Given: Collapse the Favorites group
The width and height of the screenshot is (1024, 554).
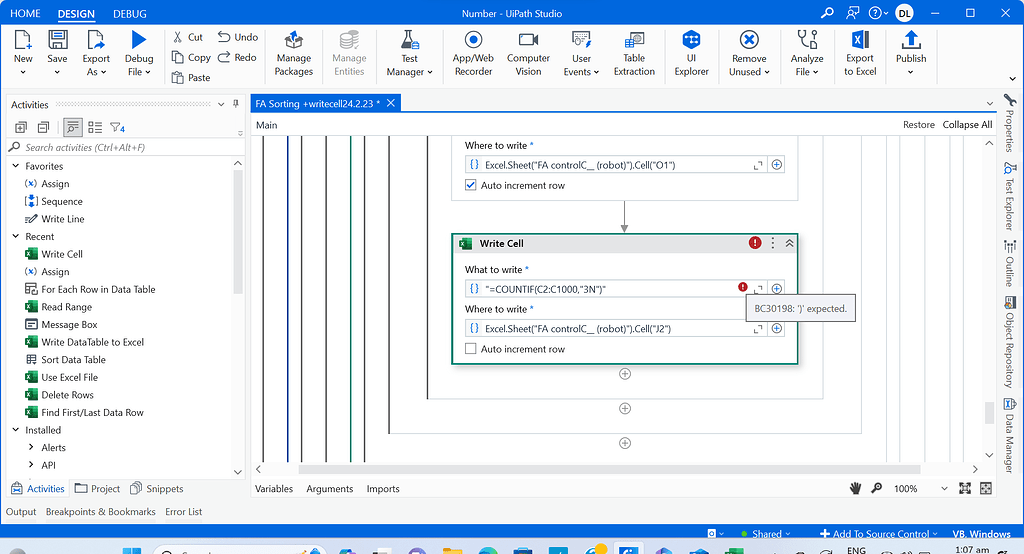Looking at the screenshot, I should [16, 166].
